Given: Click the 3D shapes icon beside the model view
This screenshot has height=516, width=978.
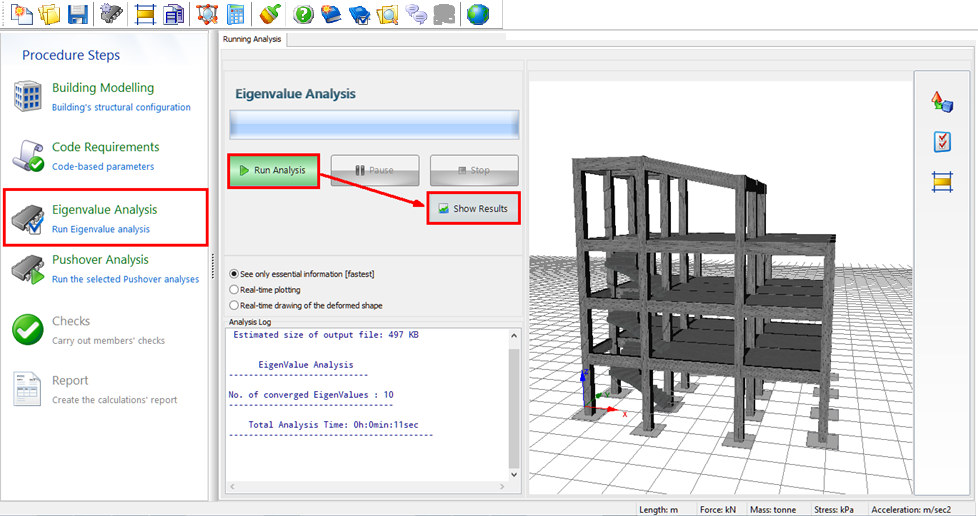Looking at the screenshot, I should tap(942, 101).
